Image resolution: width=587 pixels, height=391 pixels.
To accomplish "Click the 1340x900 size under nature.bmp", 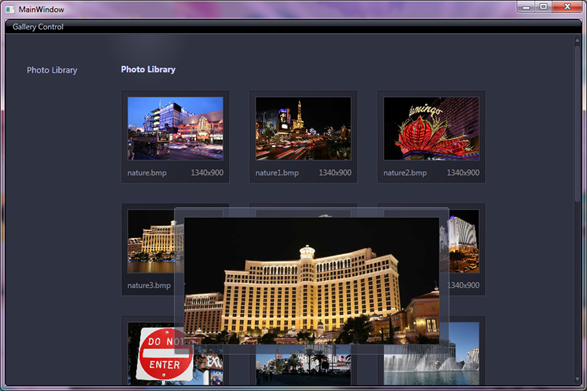I will coord(207,173).
